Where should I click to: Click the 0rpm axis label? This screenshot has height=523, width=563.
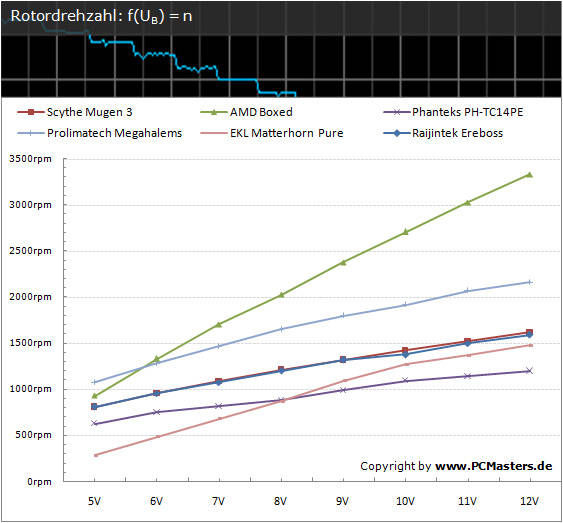(39, 482)
